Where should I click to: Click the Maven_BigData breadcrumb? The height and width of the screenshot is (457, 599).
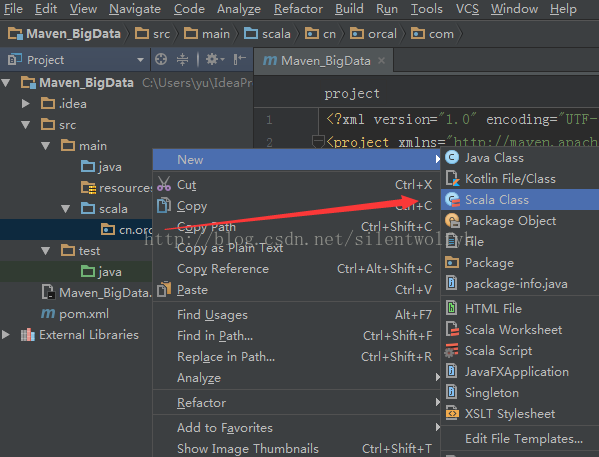(x=64, y=34)
